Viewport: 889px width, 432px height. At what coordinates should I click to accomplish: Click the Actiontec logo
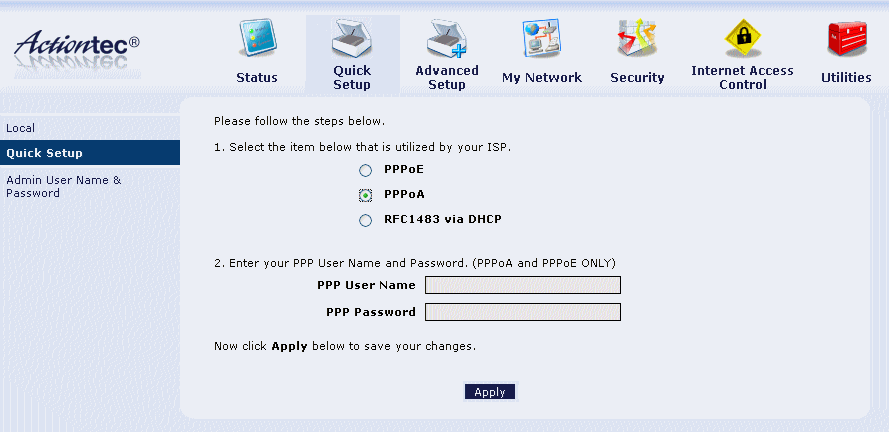(x=77, y=52)
